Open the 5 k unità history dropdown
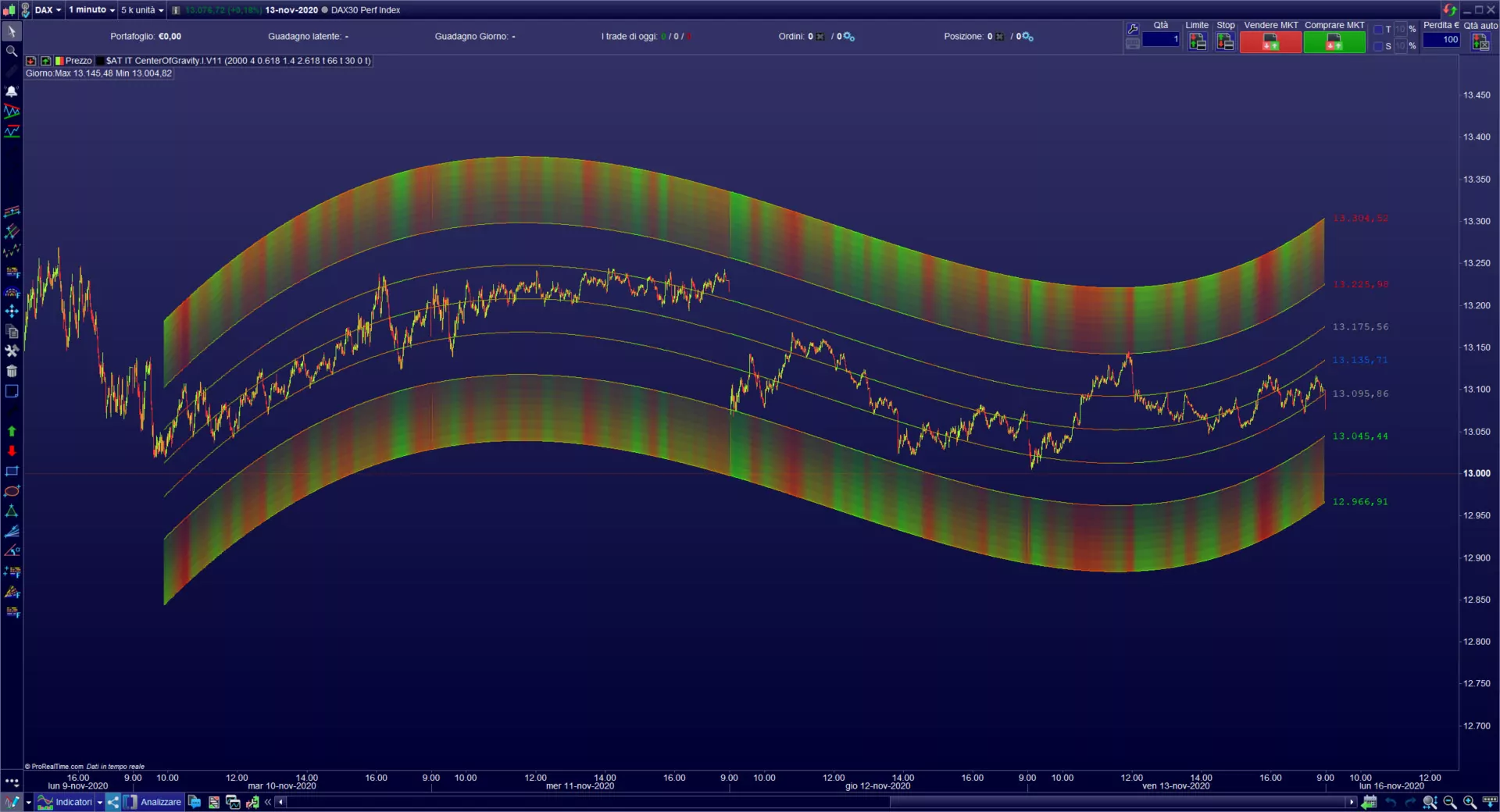The height and width of the screenshot is (812, 1500). coord(142,10)
